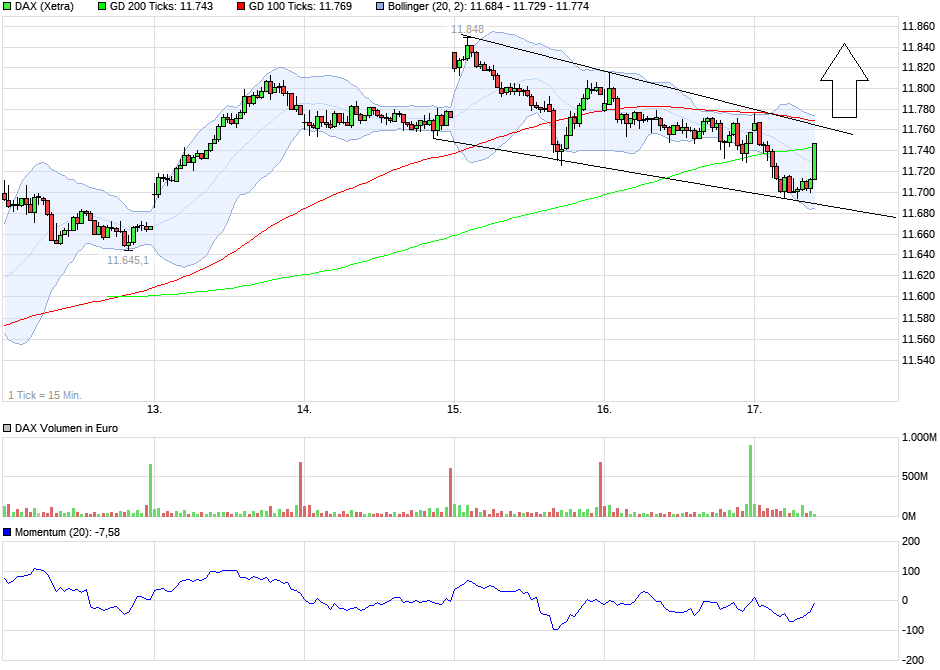
Task: Click the price axis value 11.740
Action: pyautogui.click(x=918, y=150)
